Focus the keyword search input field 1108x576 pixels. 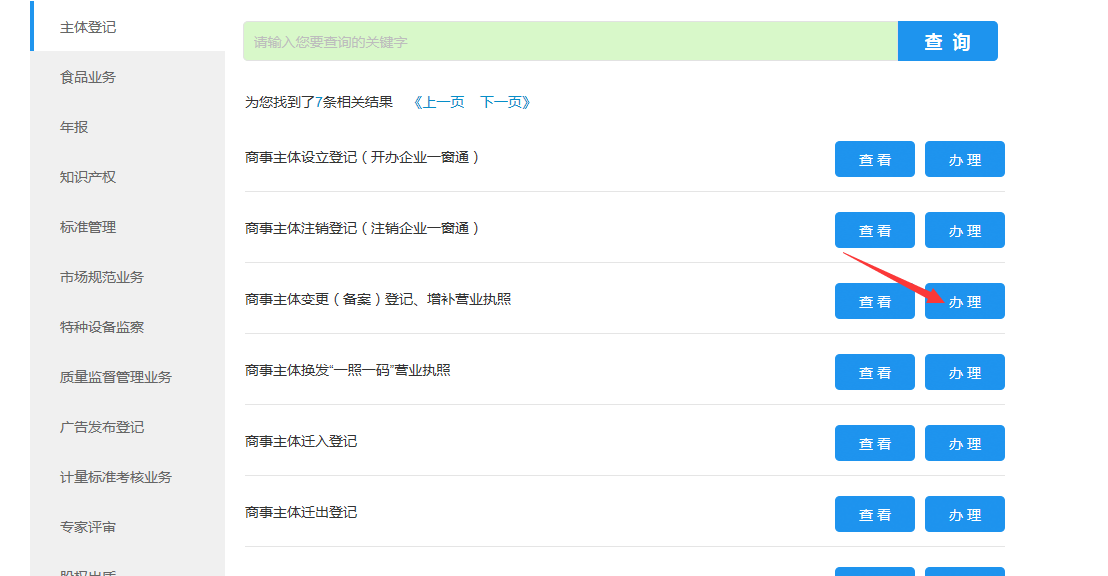(570, 42)
